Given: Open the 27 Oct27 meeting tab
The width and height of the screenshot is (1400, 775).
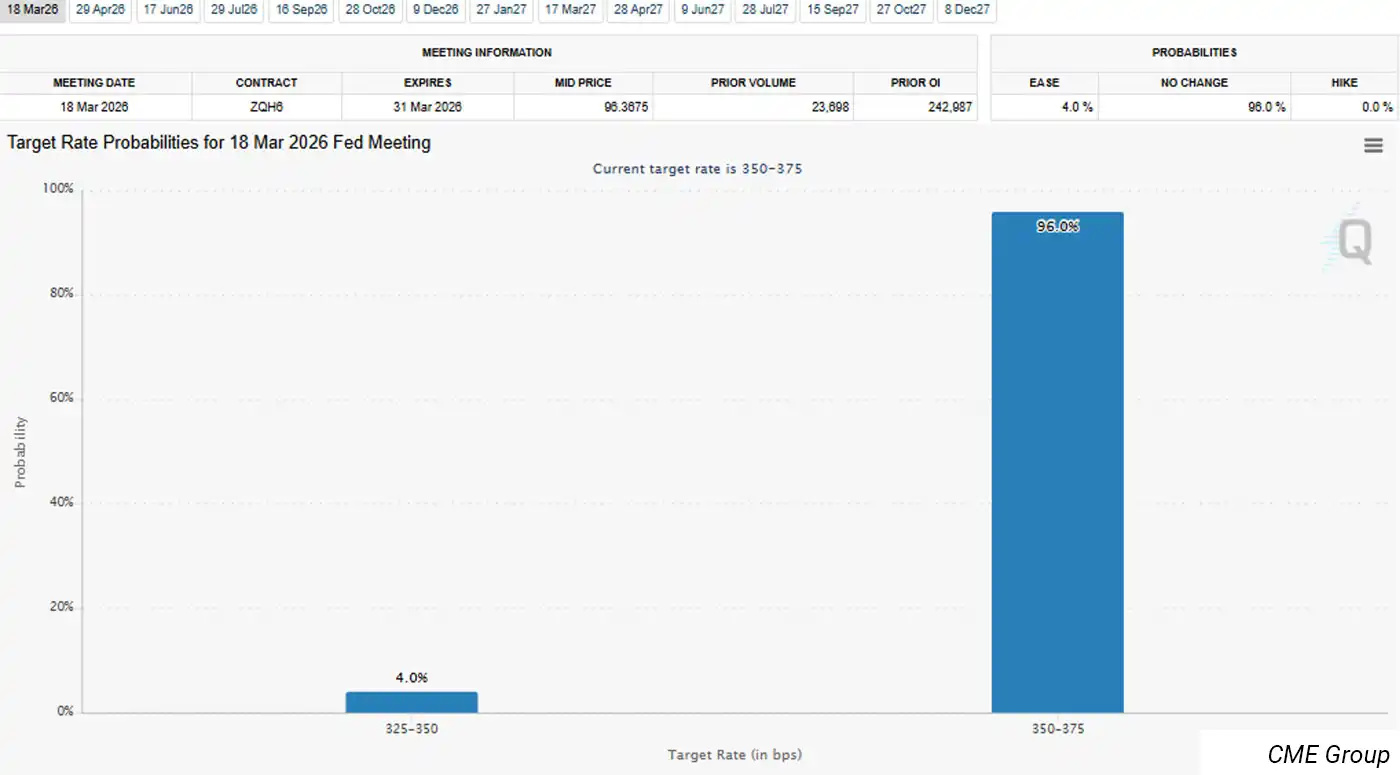Looking at the screenshot, I should point(901,10).
